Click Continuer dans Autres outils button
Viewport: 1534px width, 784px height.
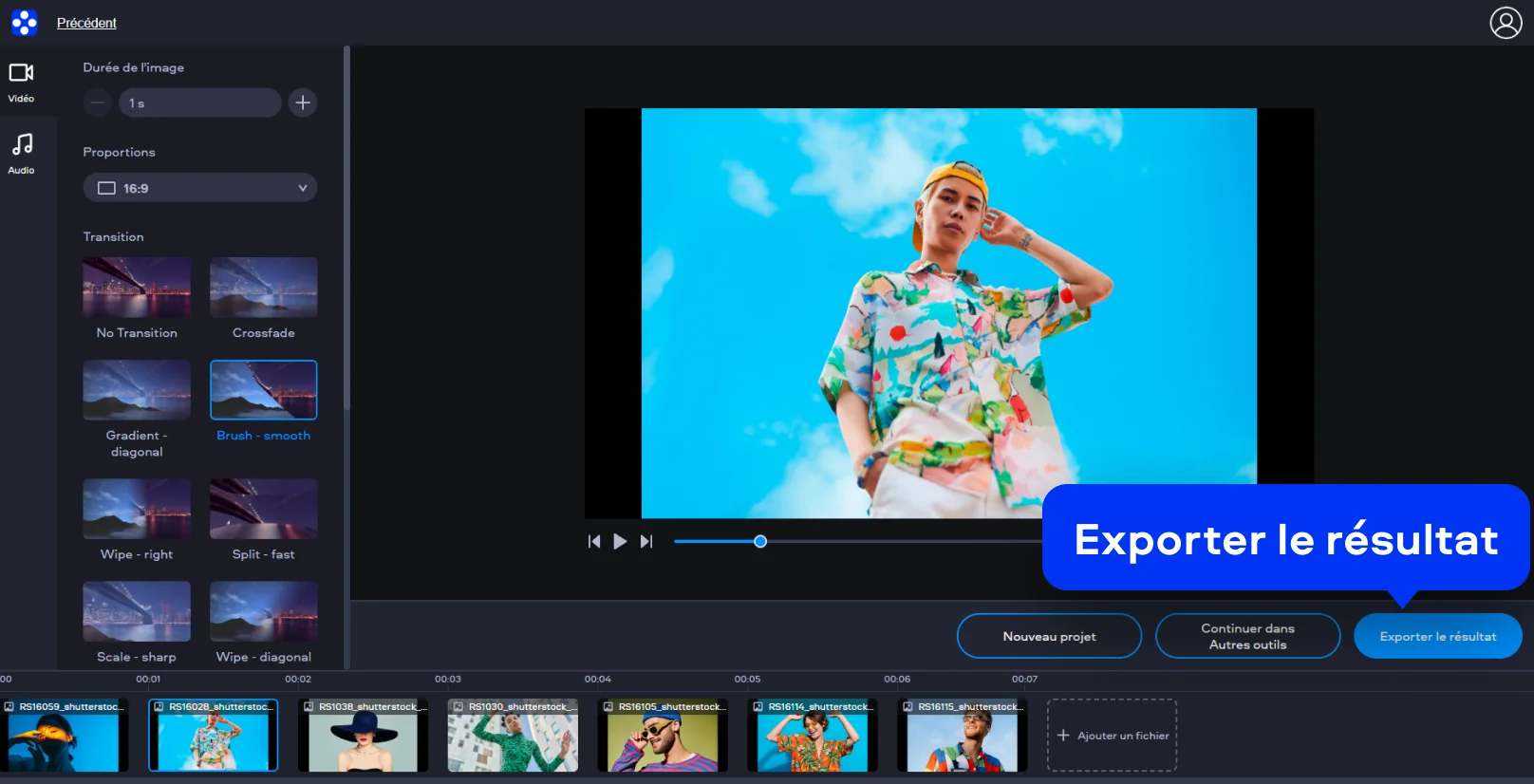1247,637
